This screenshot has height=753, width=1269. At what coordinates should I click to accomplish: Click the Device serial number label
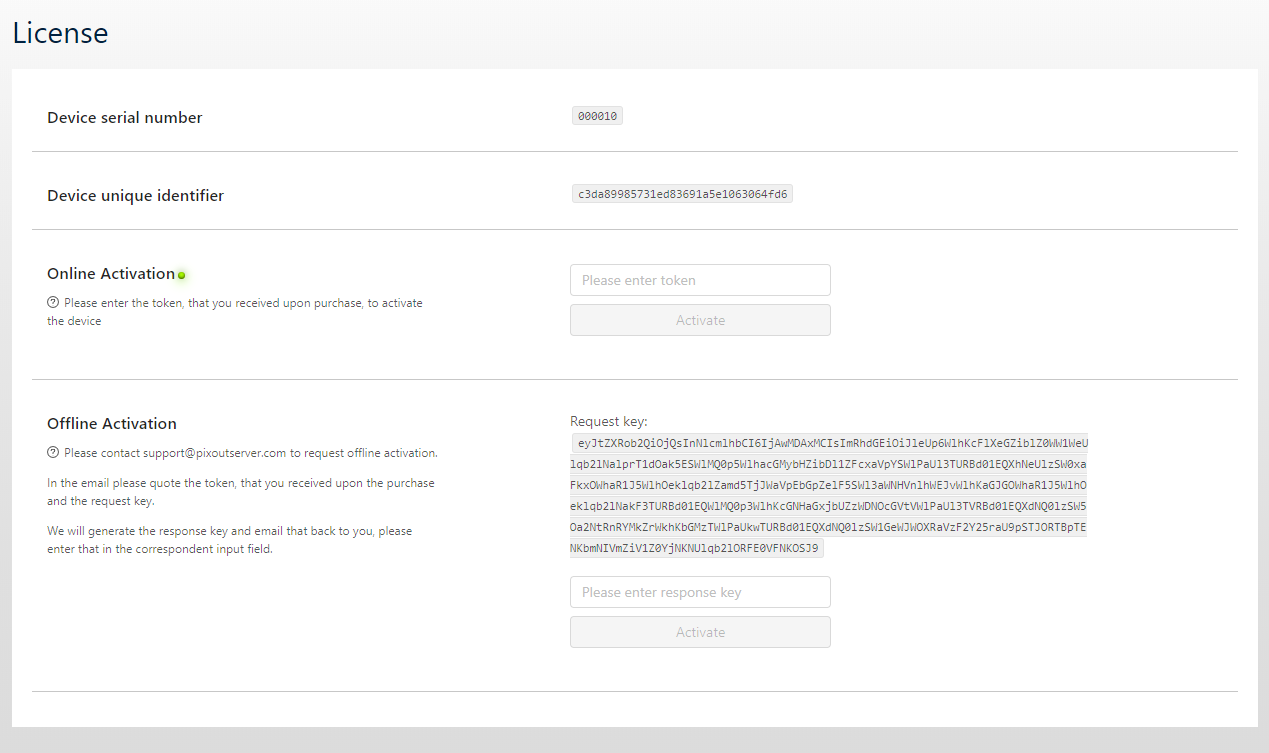[124, 117]
